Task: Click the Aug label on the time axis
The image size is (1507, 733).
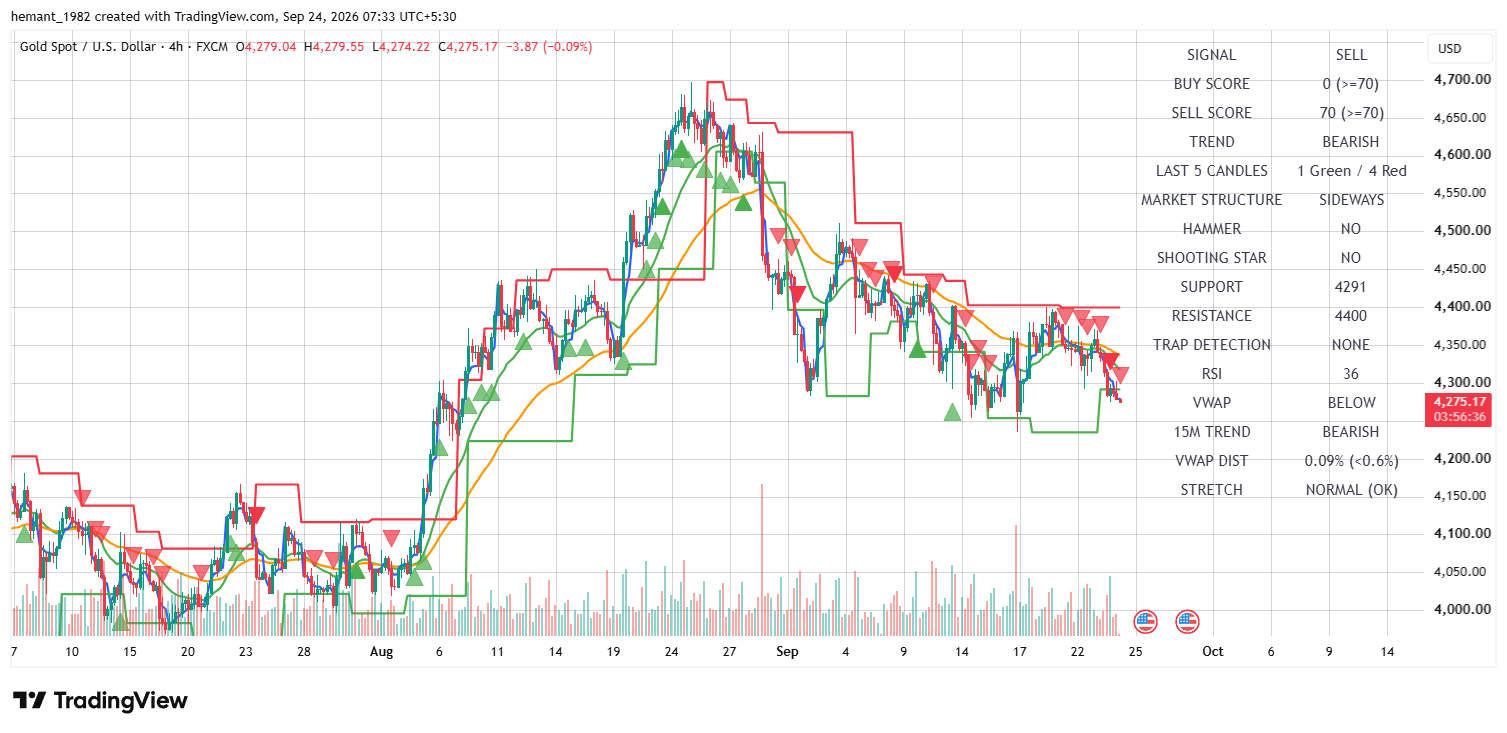Action: [x=381, y=651]
